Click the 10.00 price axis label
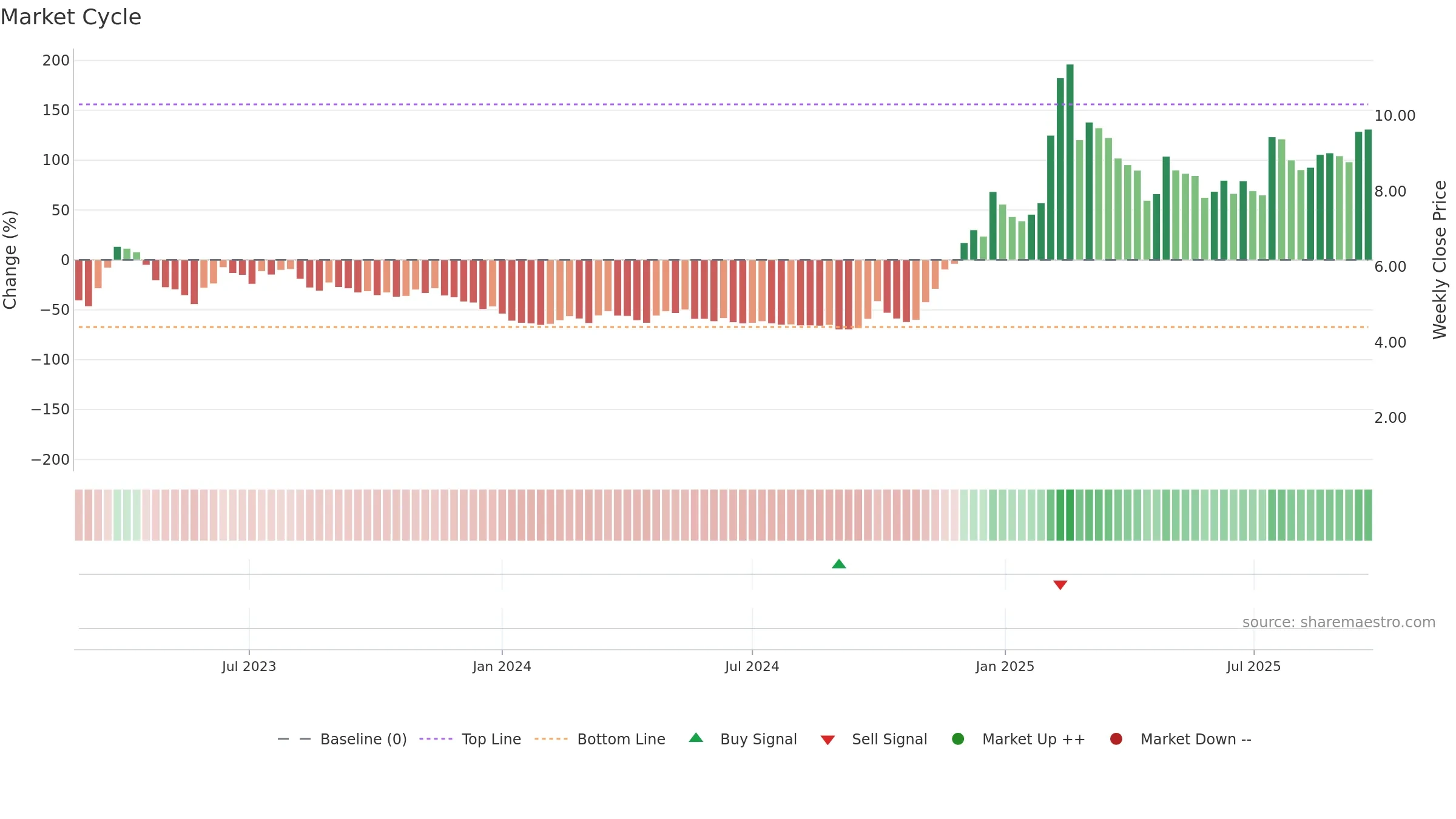 coord(1395,116)
